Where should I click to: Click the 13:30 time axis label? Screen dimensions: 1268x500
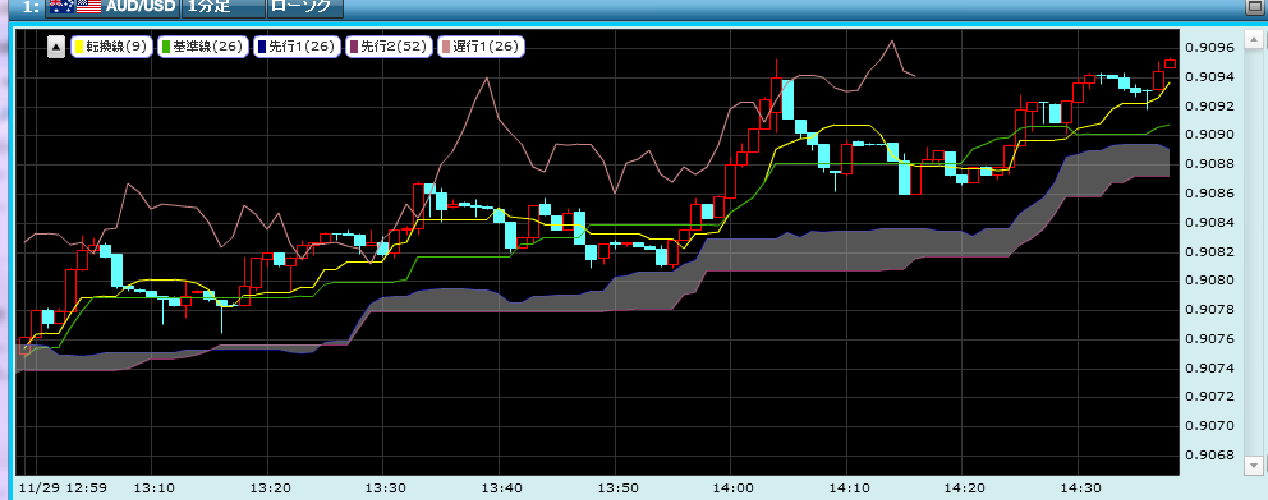tap(385, 488)
